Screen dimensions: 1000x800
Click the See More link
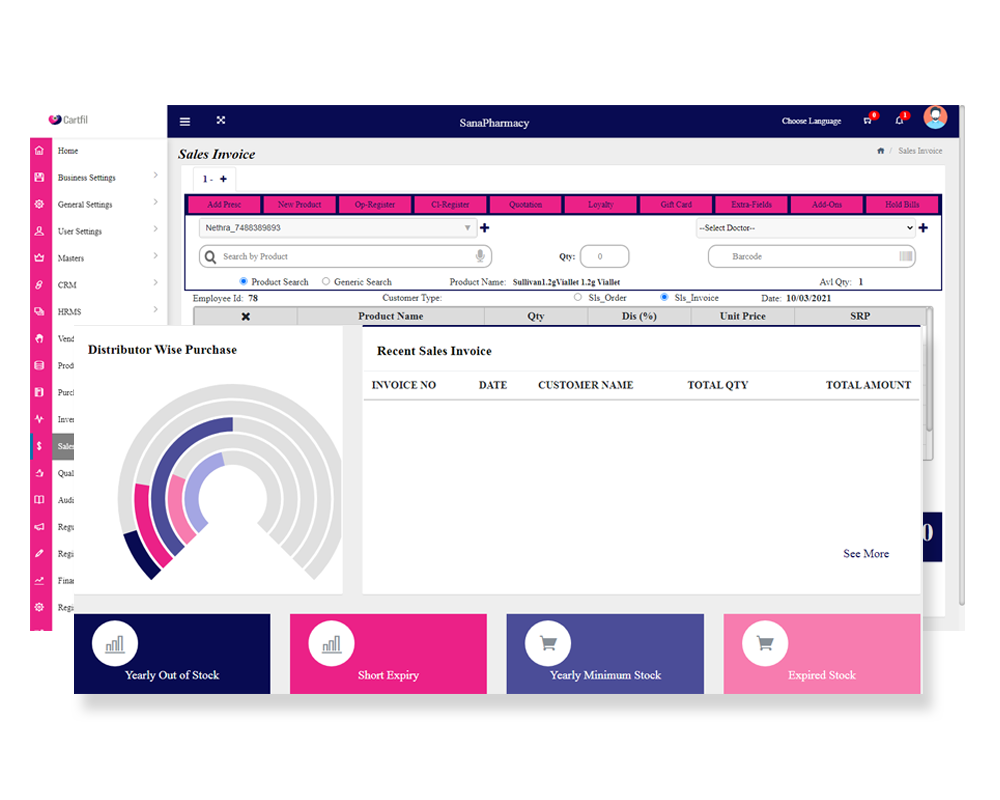(x=865, y=554)
